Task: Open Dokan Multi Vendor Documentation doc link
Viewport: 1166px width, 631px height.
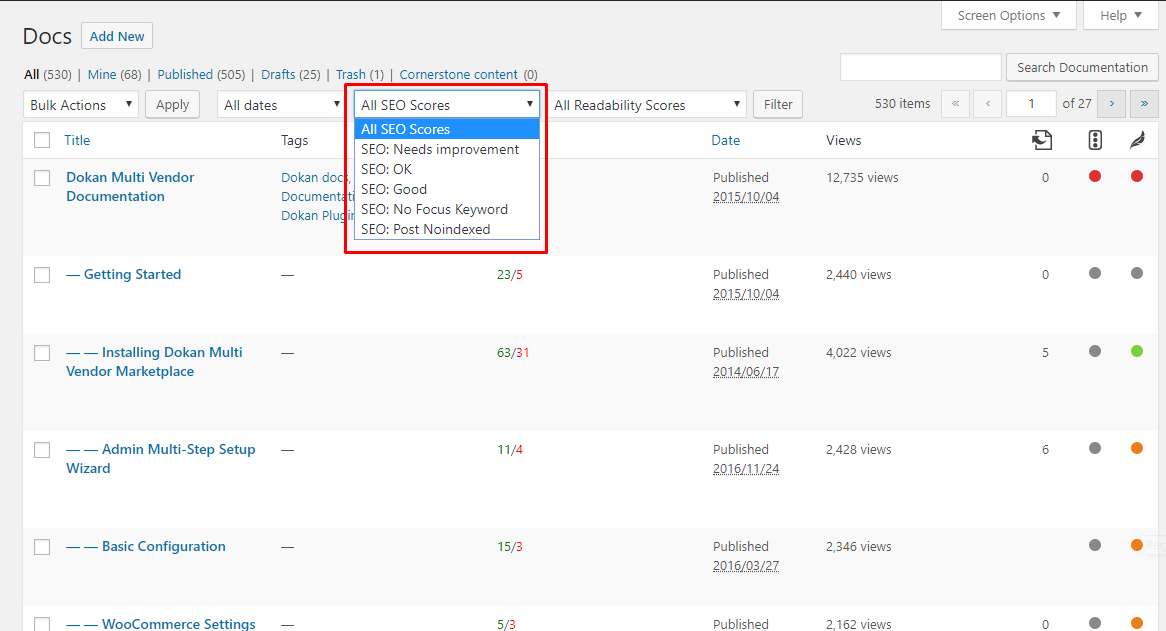Action: [130, 187]
